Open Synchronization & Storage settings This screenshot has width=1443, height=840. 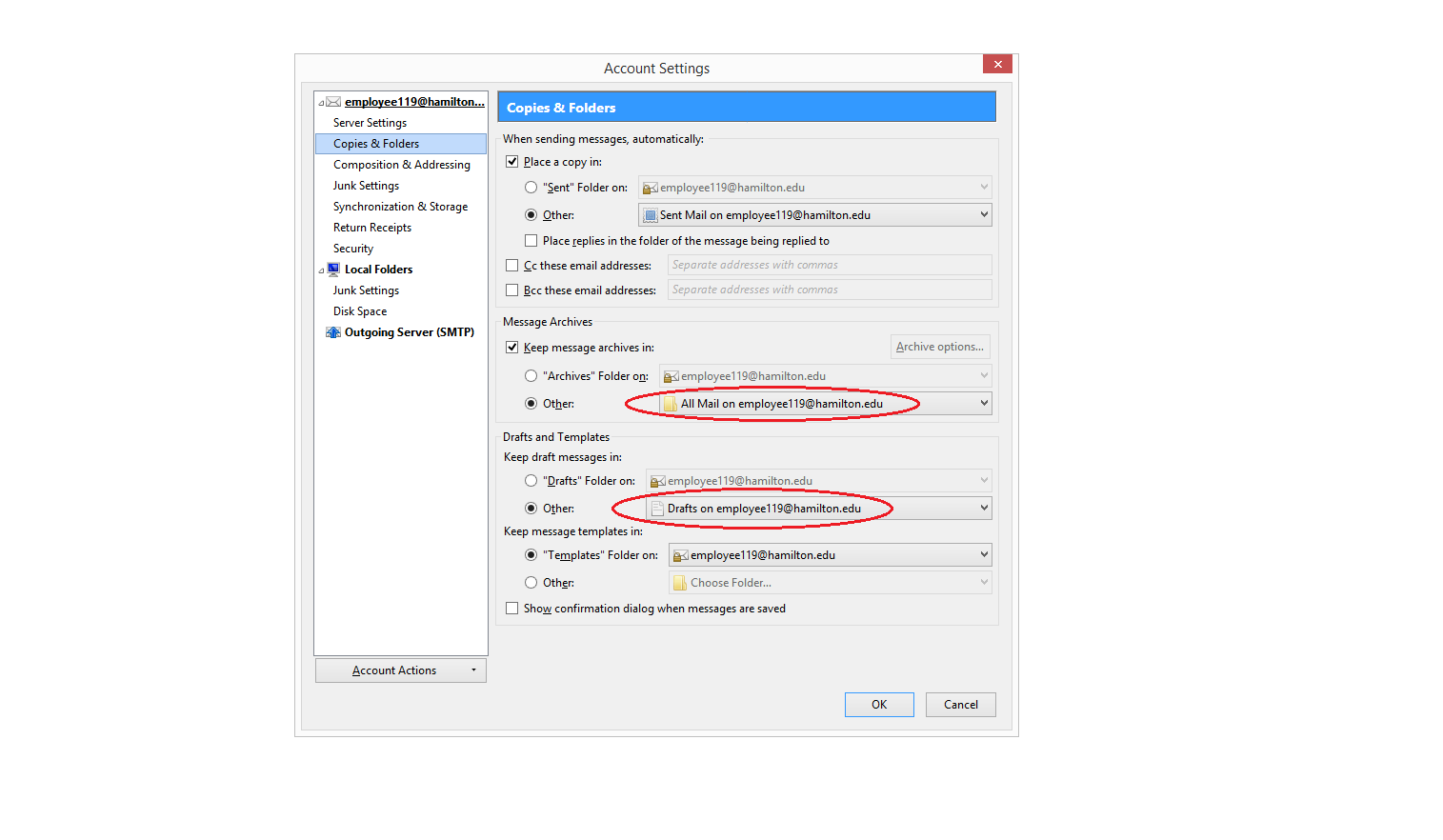click(x=400, y=207)
